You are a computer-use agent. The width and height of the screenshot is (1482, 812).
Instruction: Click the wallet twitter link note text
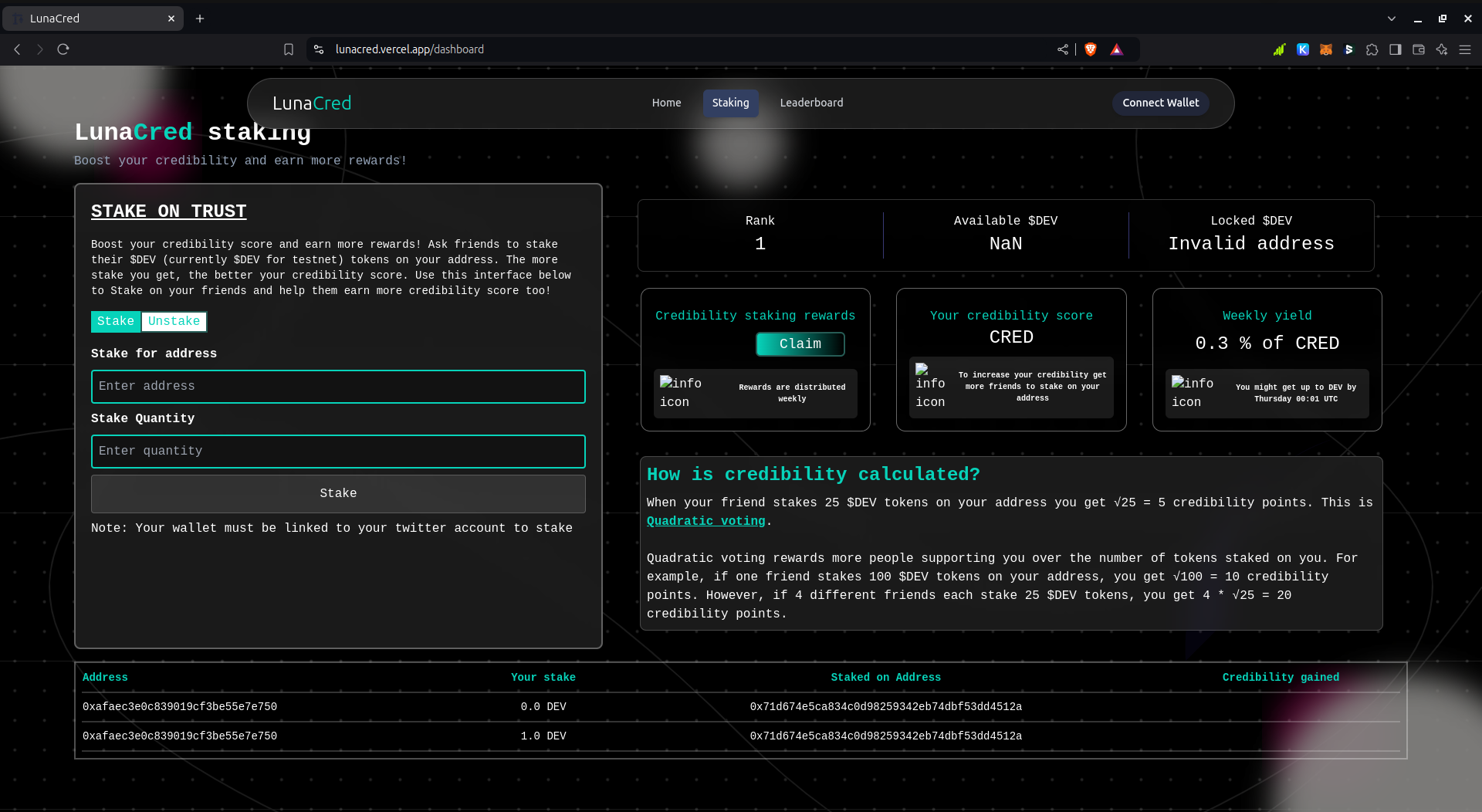coord(332,528)
